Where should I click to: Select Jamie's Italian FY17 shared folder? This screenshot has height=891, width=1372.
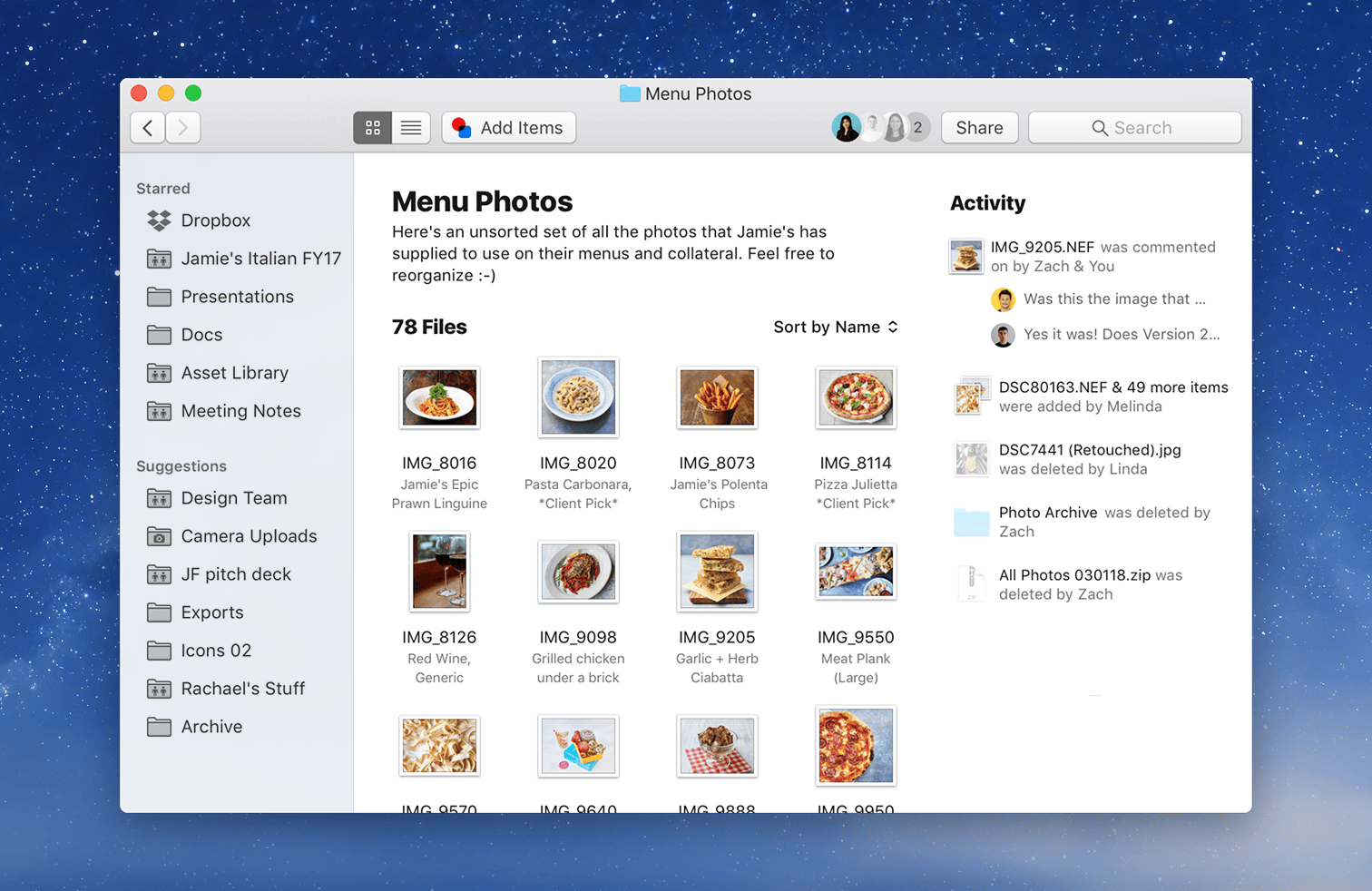click(260, 259)
